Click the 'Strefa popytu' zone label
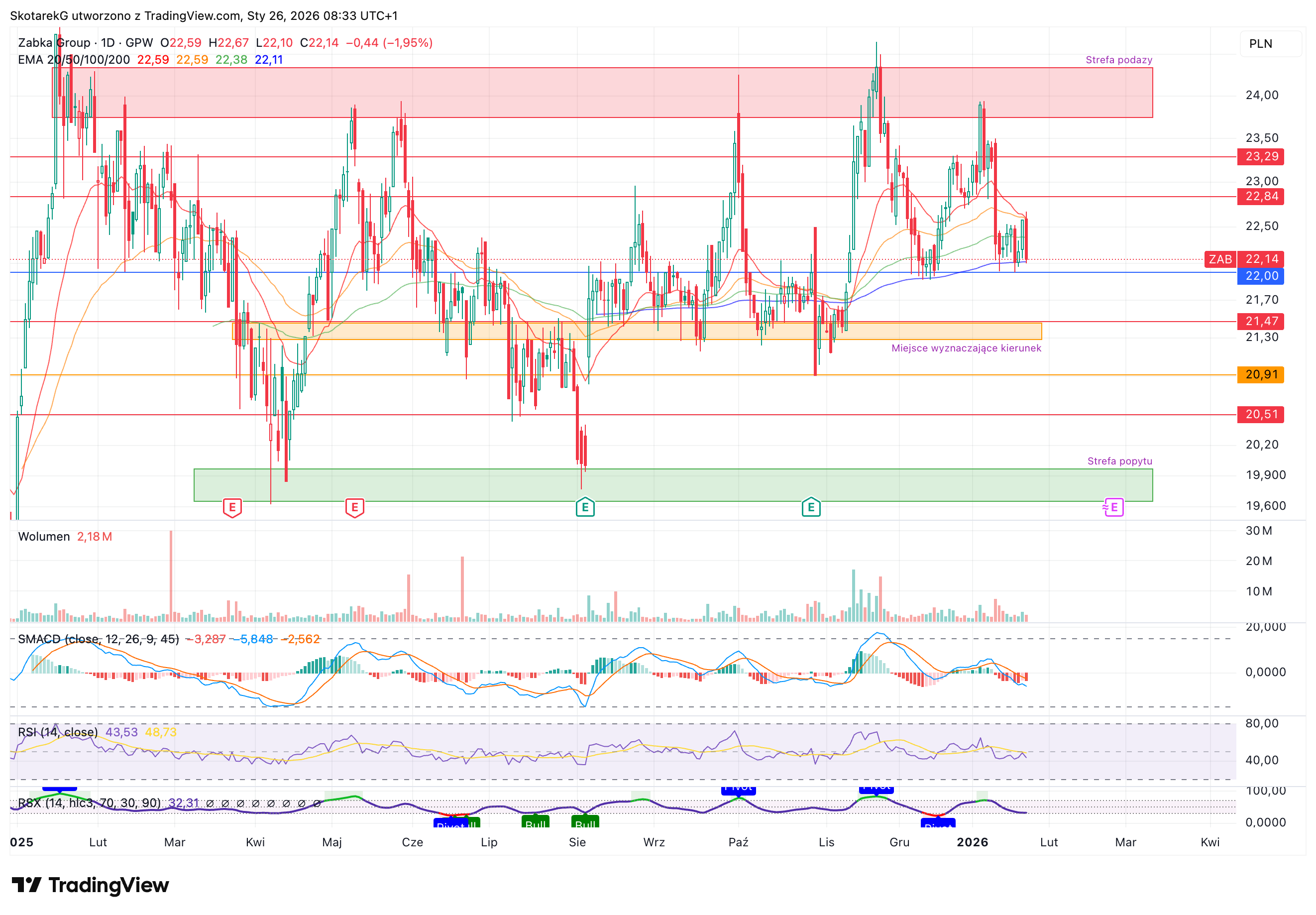Image resolution: width=1316 pixels, height=915 pixels. pyautogui.click(x=1119, y=461)
